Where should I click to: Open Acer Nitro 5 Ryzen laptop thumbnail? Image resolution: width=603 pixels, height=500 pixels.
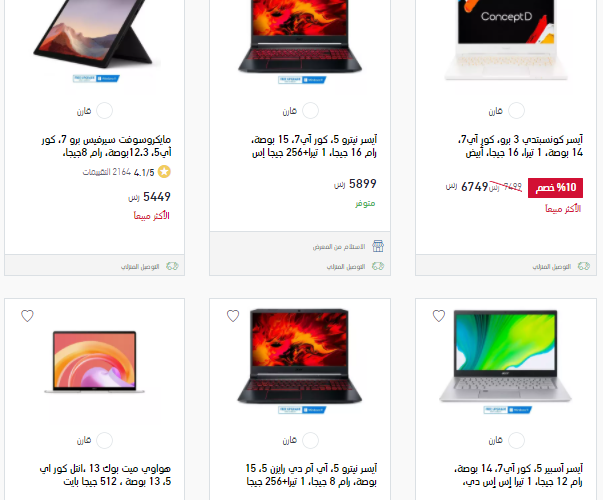300,360
